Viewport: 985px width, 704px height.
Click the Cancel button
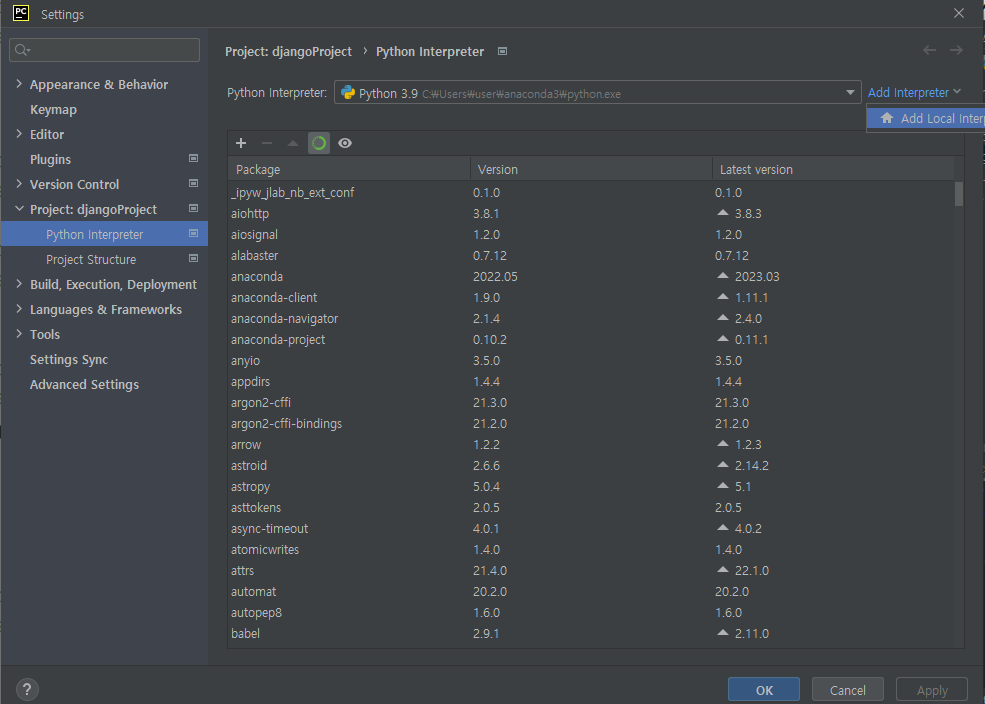[847, 690]
